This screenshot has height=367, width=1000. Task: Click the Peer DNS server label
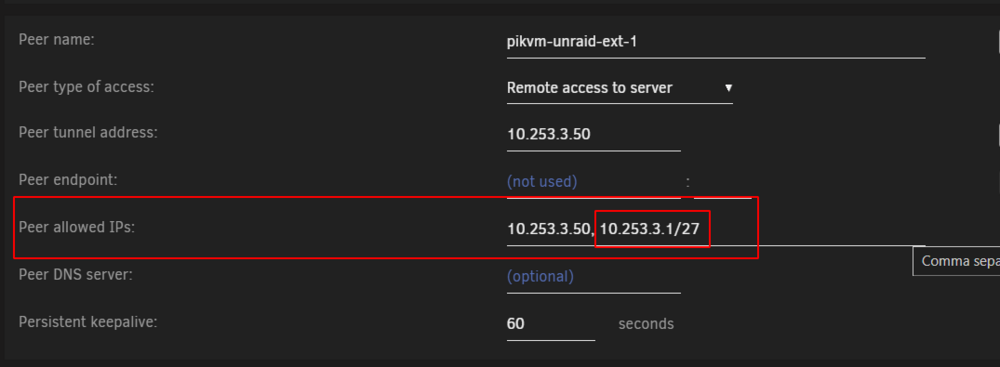point(75,275)
